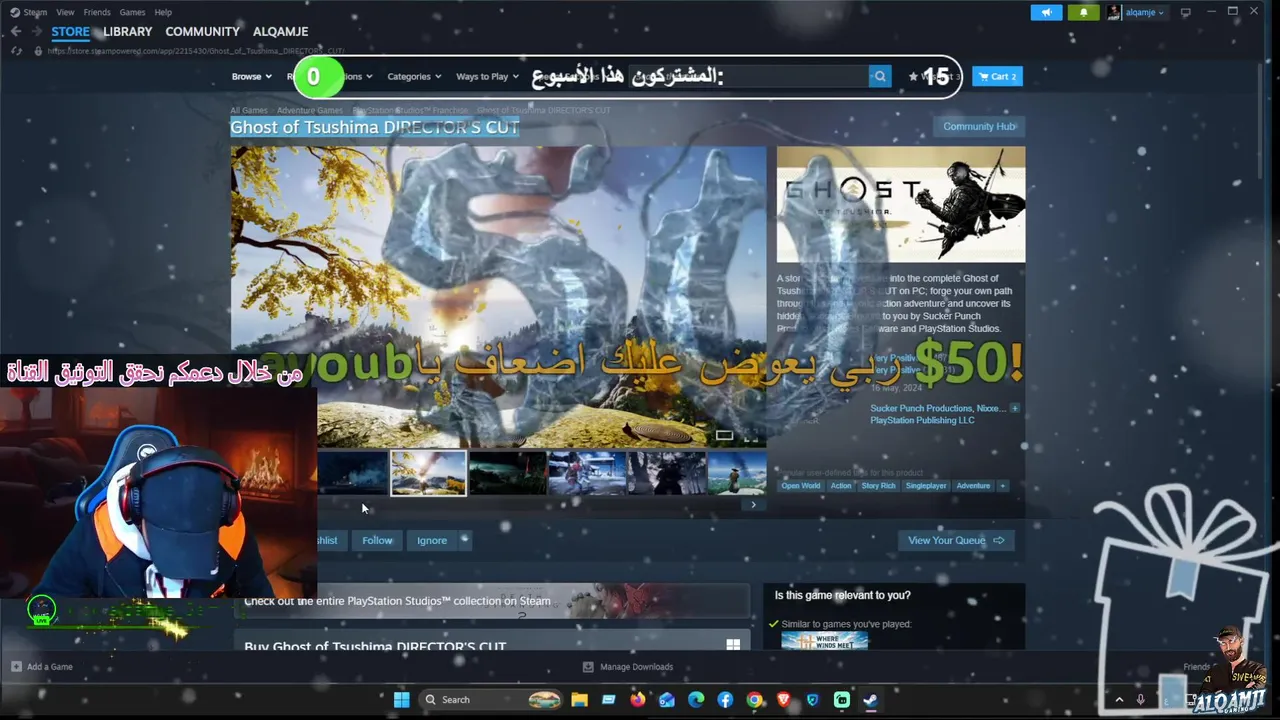This screenshot has width=1280, height=720.
Task: Go back with the navigation arrow
Action: click(x=15, y=32)
